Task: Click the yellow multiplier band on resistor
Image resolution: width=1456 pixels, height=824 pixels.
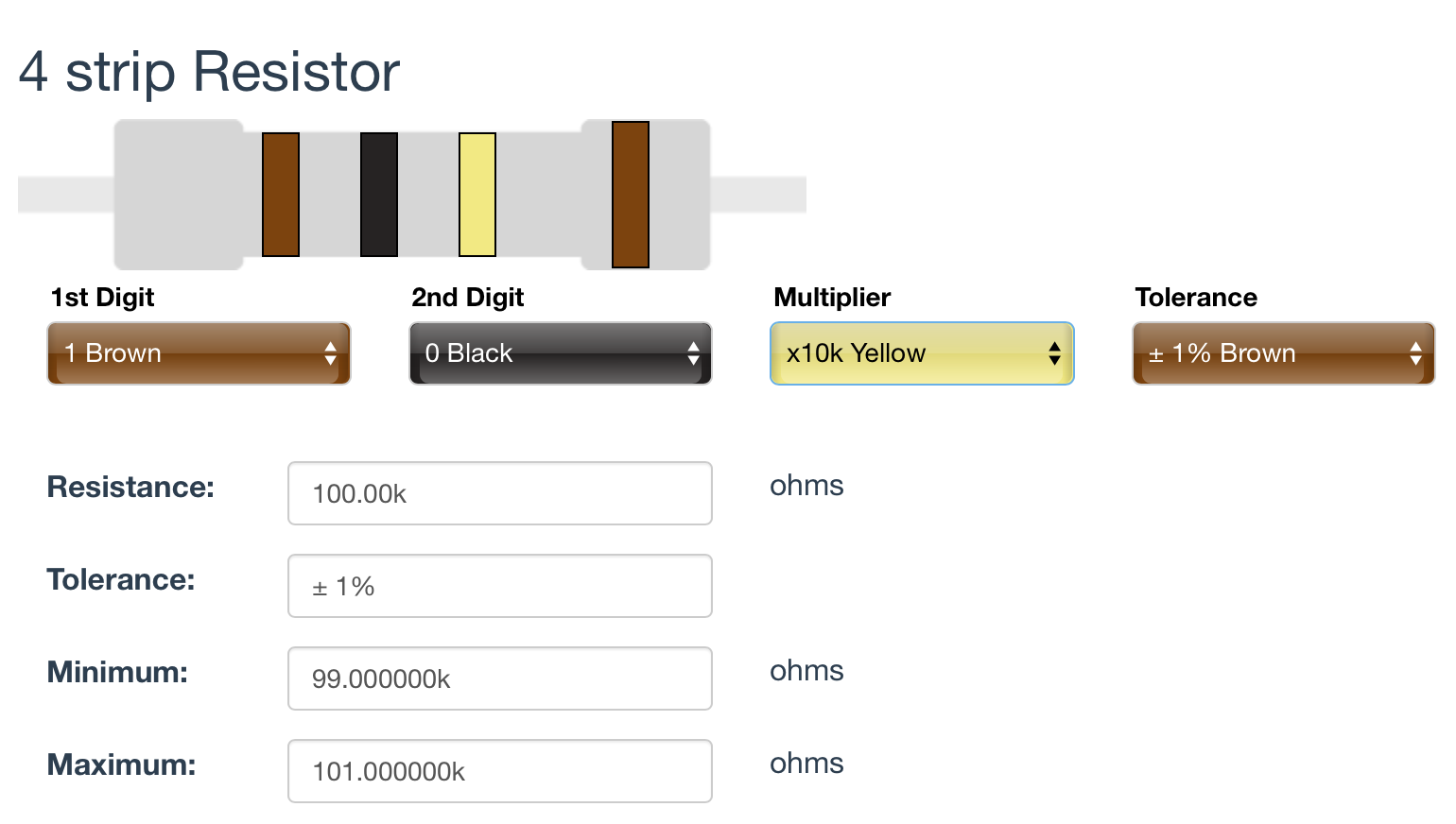Action: [x=477, y=195]
